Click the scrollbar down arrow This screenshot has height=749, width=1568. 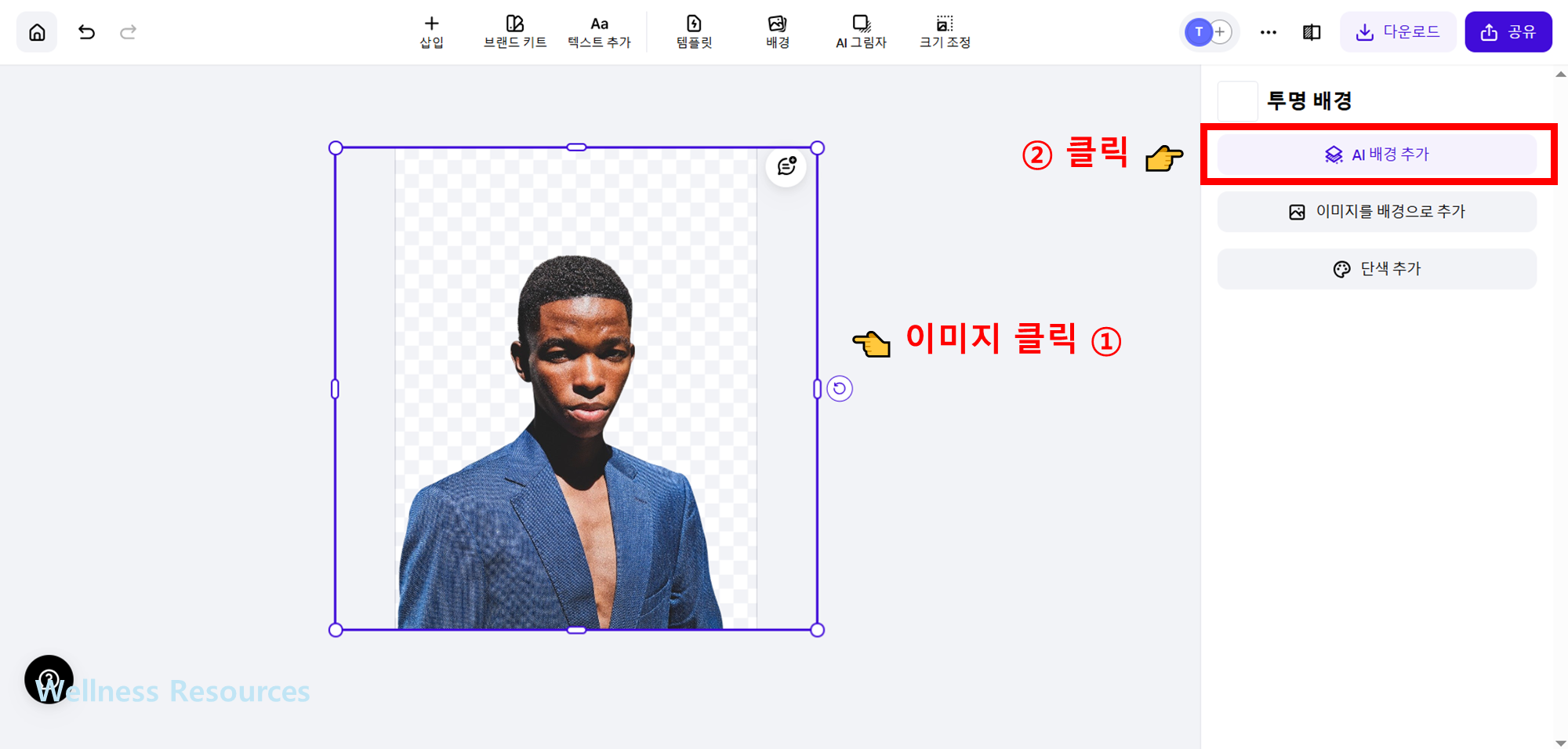point(1560,743)
